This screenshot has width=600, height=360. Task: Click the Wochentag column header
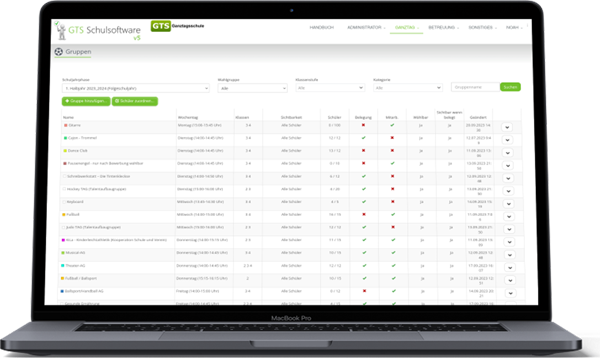188,117
